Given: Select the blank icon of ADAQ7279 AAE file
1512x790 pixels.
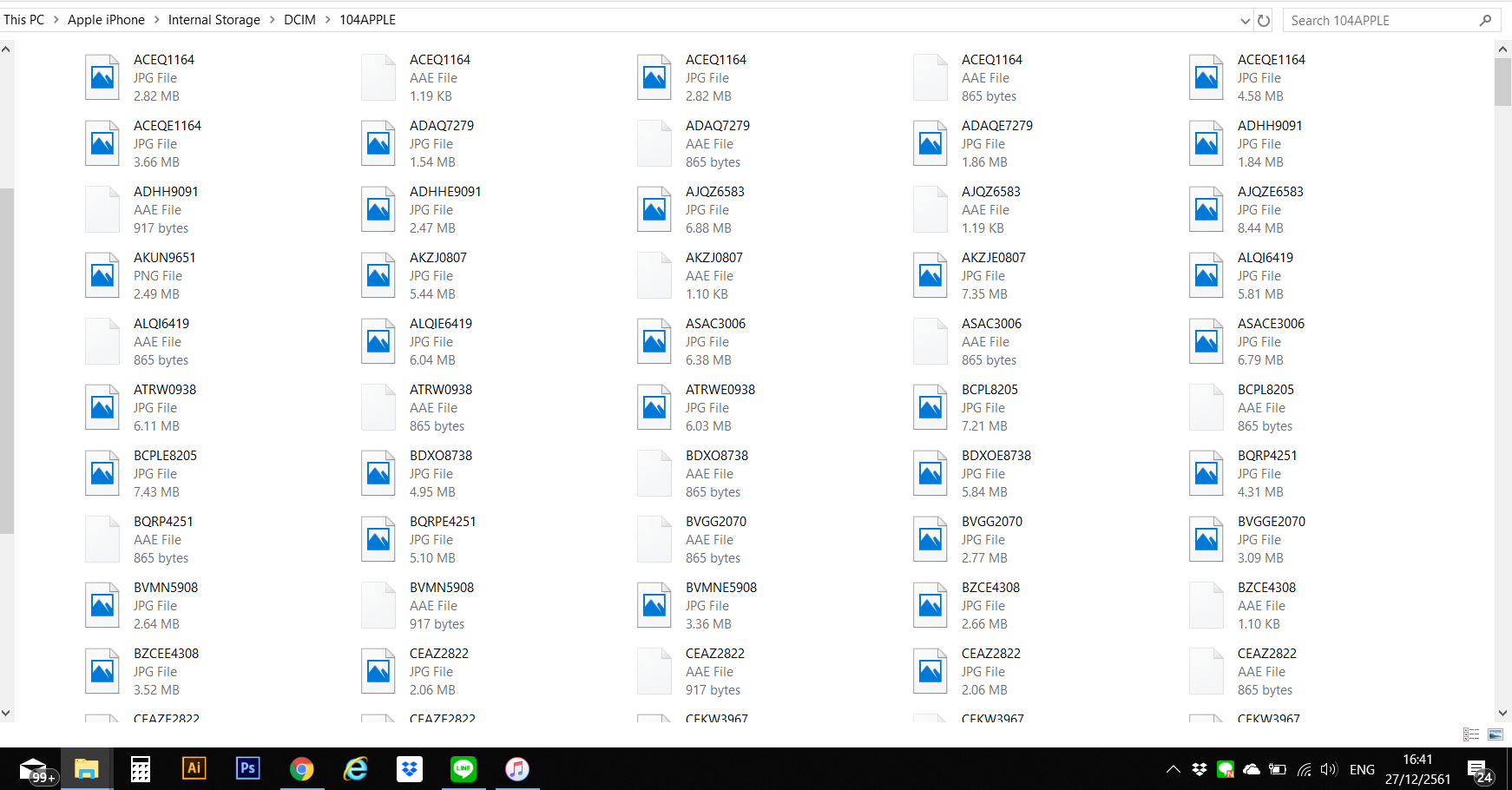Looking at the screenshot, I should point(654,143).
